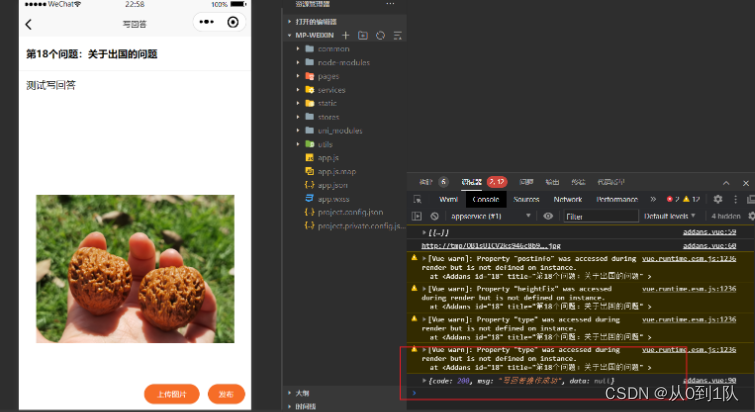Close the debugger panel with X
This screenshot has height=412, width=755.
click(x=746, y=183)
